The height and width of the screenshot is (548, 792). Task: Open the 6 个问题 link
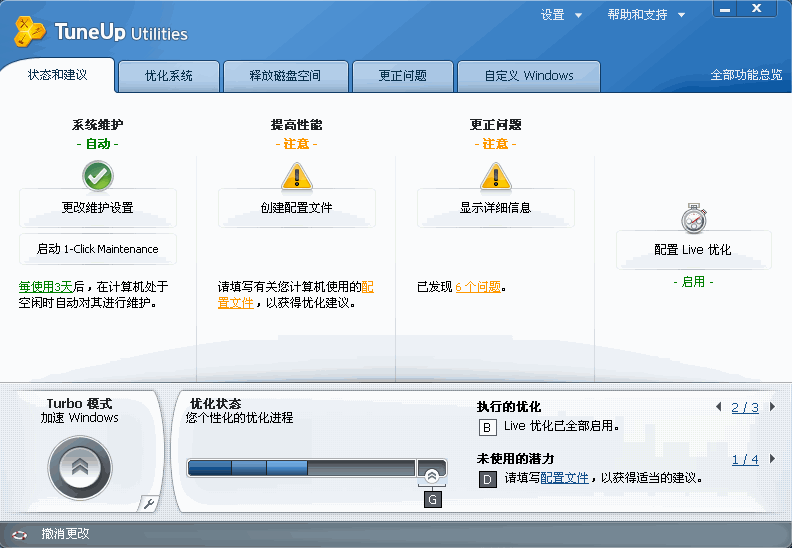tap(478, 287)
